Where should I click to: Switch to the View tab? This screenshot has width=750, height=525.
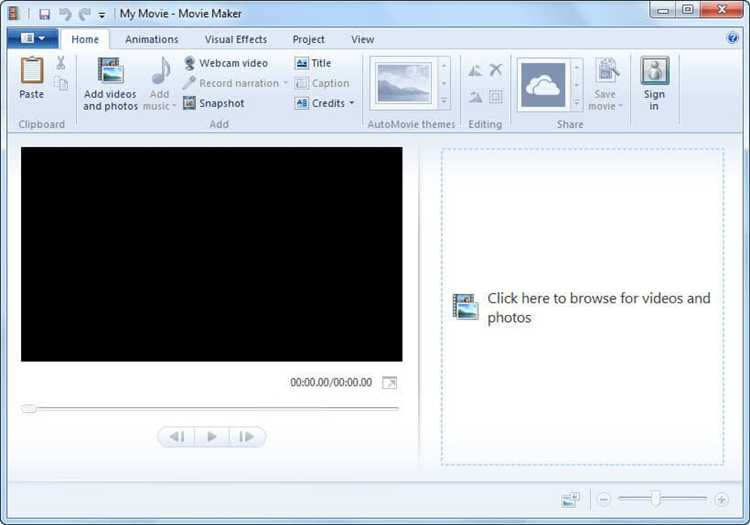click(x=363, y=39)
